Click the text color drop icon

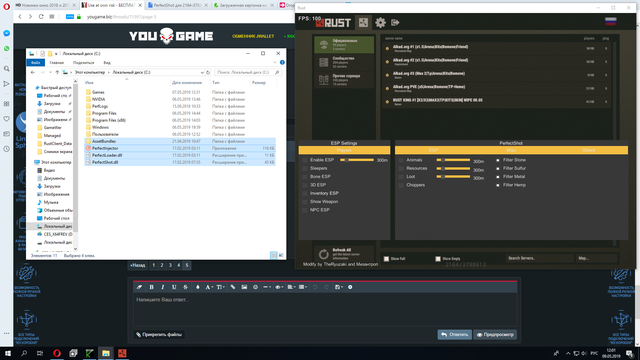coord(198,287)
